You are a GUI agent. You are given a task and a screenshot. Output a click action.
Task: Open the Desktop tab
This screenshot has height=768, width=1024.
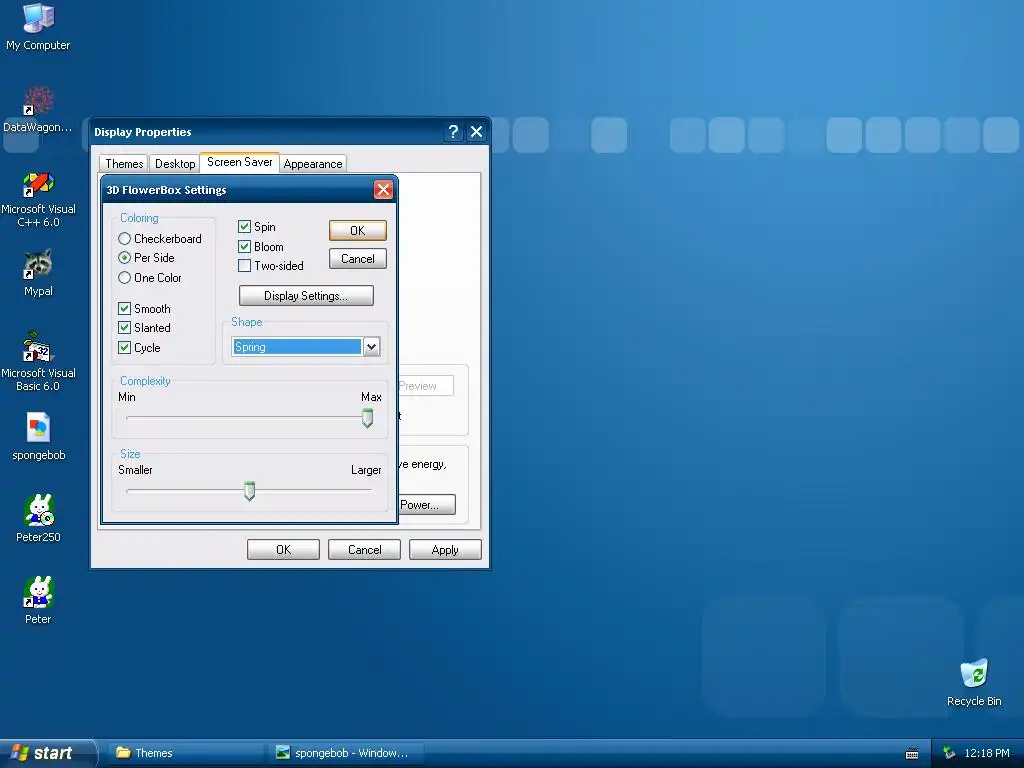coord(174,164)
